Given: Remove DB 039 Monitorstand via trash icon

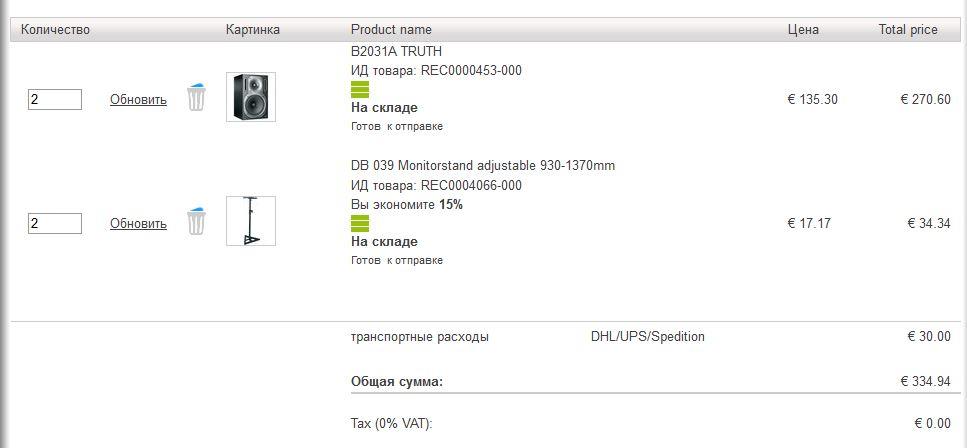Looking at the screenshot, I should 197,221.
